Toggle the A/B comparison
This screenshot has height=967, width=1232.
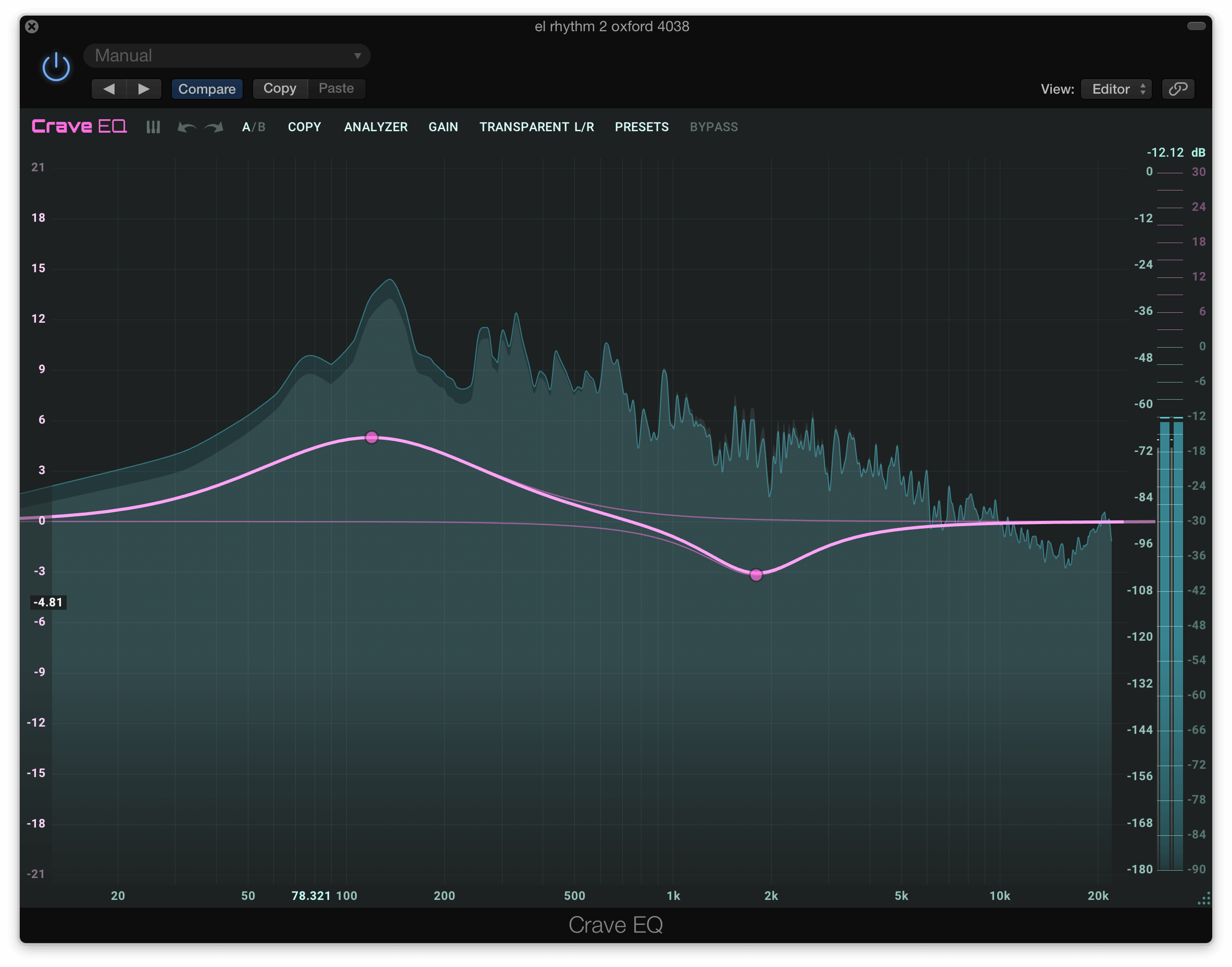254,127
